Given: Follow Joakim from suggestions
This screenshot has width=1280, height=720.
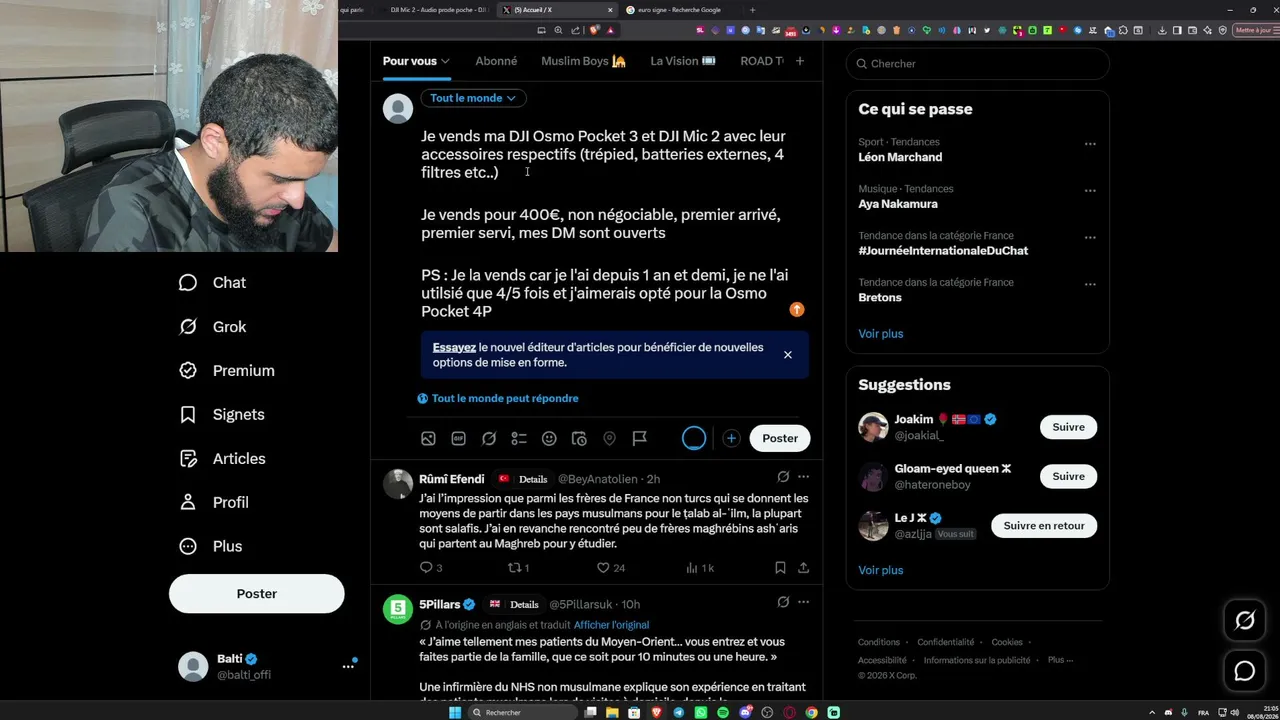Looking at the screenshot, I should [1068, 427].
